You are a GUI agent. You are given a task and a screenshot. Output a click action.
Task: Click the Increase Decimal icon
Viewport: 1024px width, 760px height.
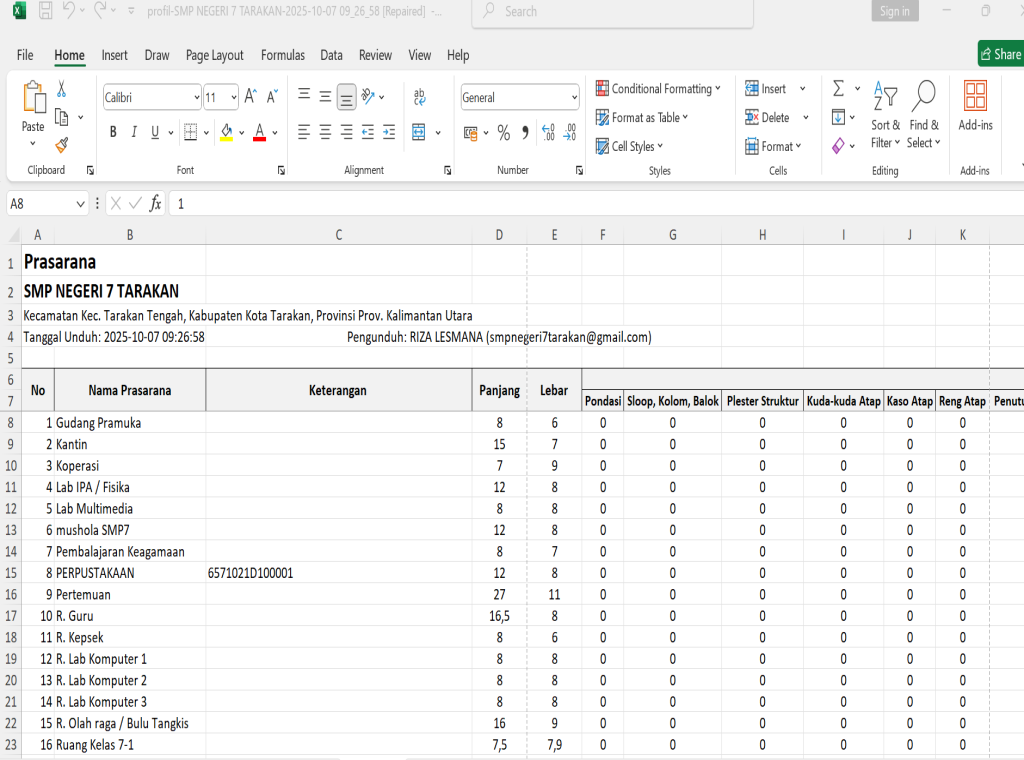[547, 133]
